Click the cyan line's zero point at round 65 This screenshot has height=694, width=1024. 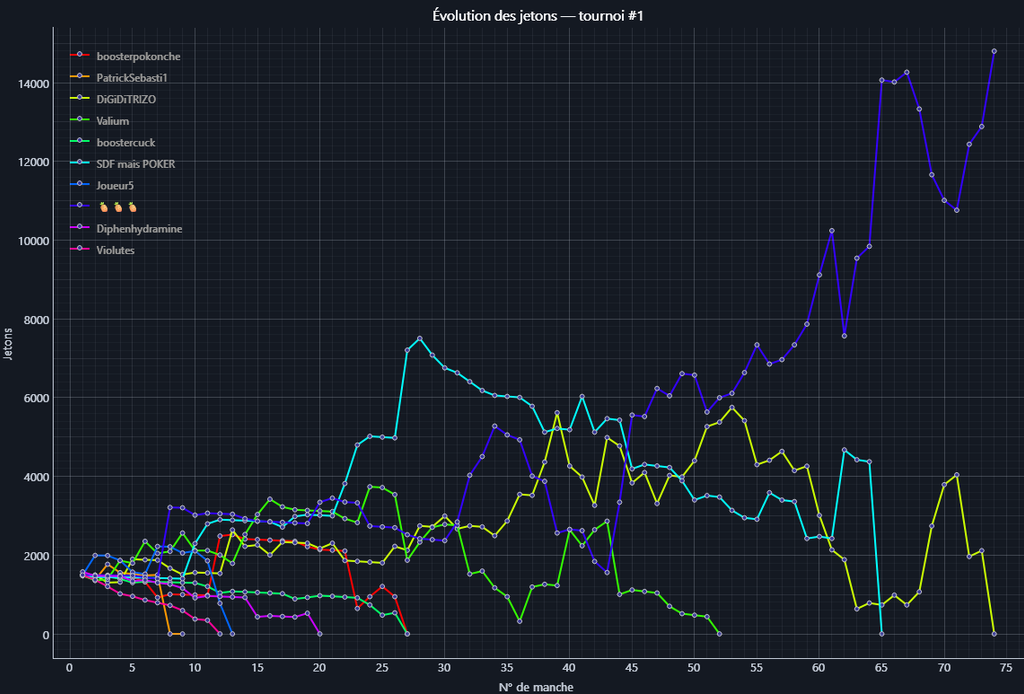tap(881, 633)
